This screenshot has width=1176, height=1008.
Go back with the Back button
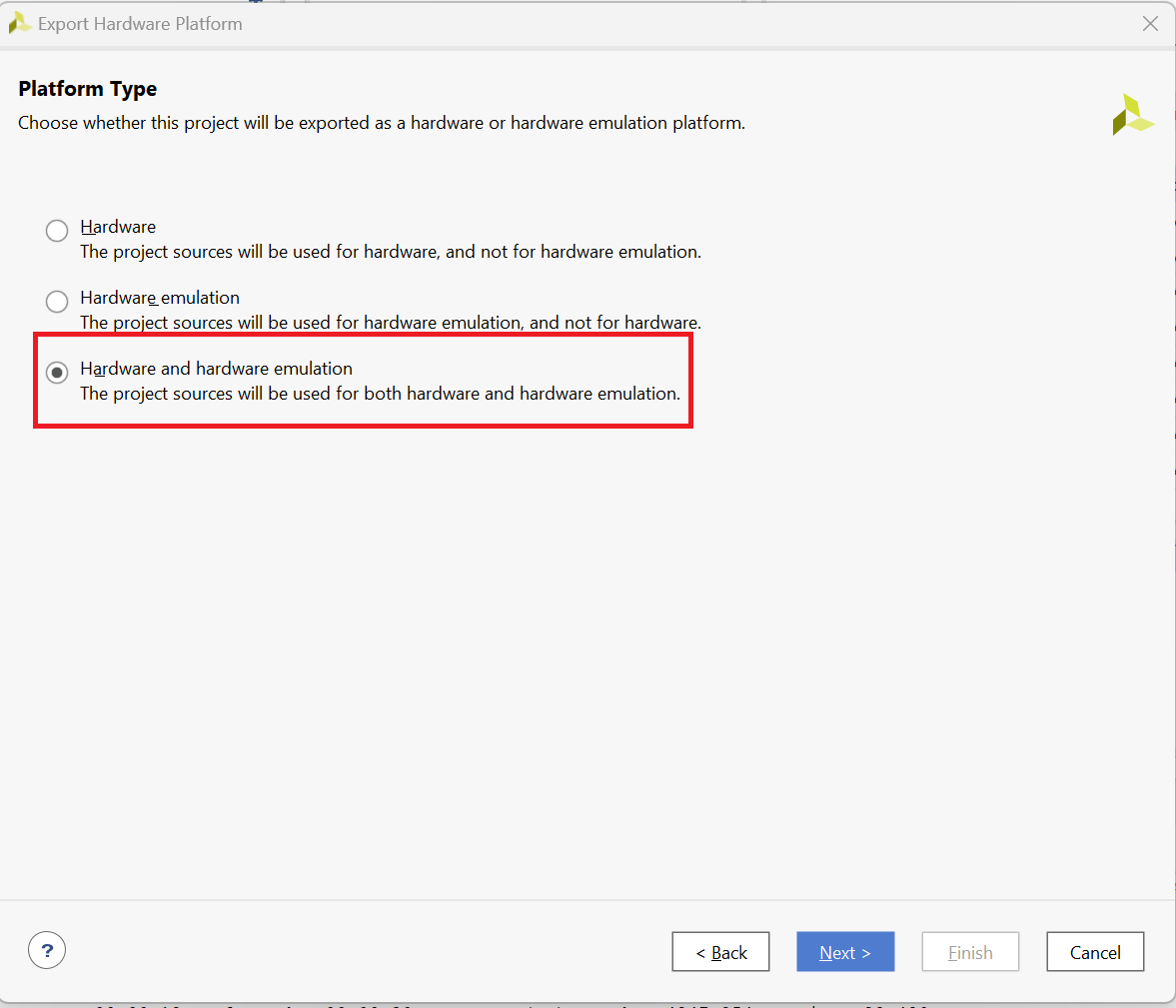[x=720, y=952]
